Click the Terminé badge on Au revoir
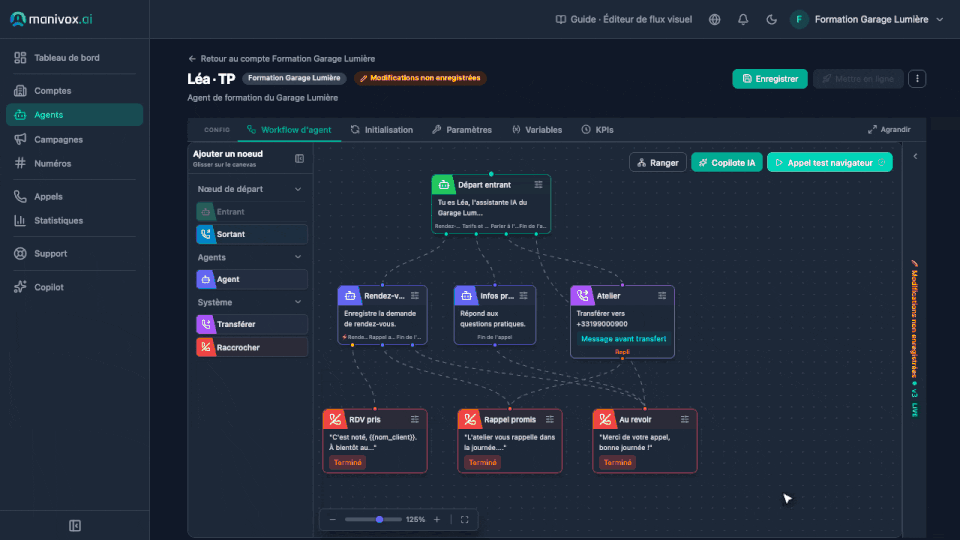Viewport: 960px width, 540px height. (617, 463)
